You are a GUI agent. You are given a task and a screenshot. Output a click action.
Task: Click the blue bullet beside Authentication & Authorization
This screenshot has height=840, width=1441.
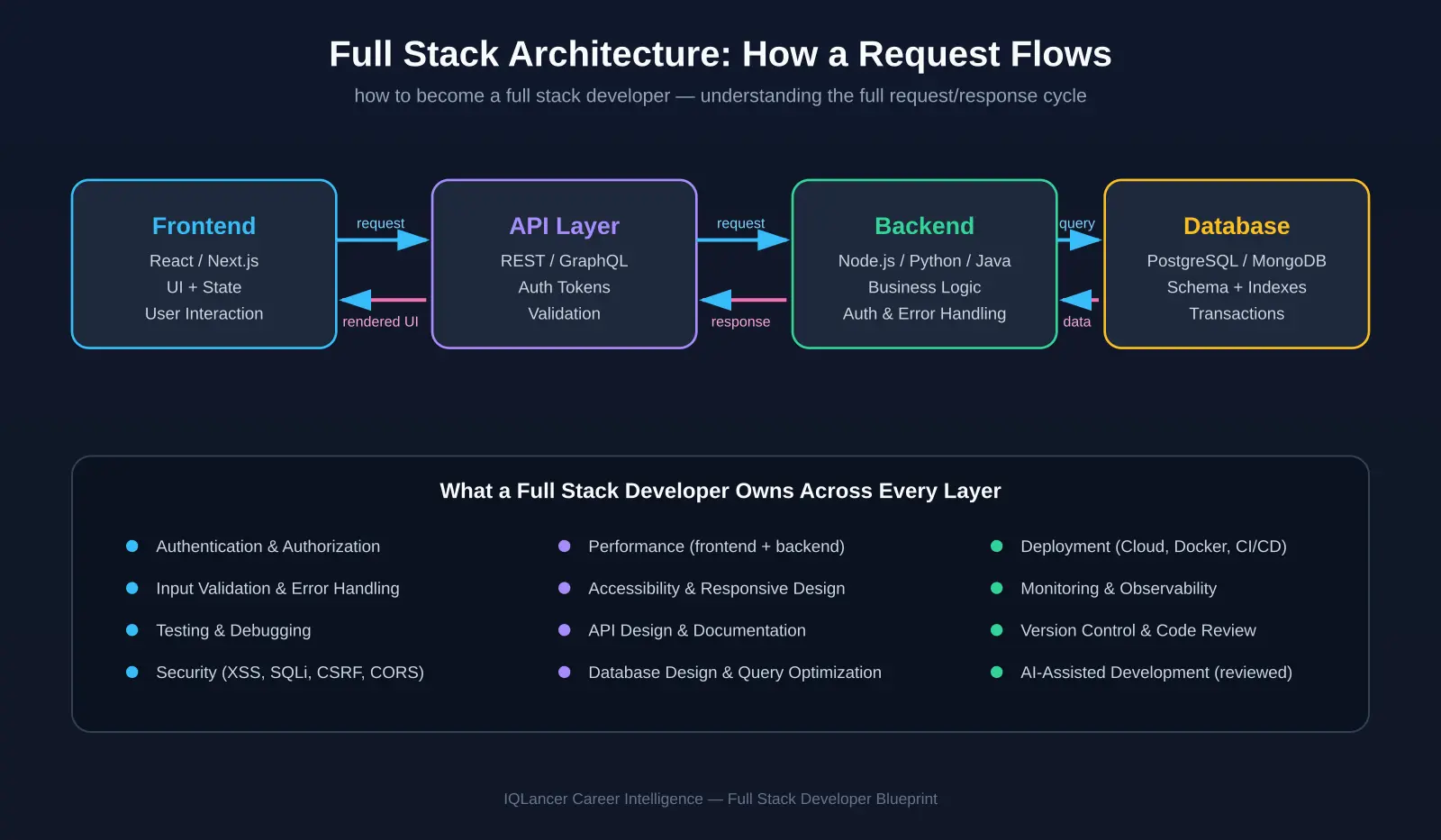[x=132, y=546]
